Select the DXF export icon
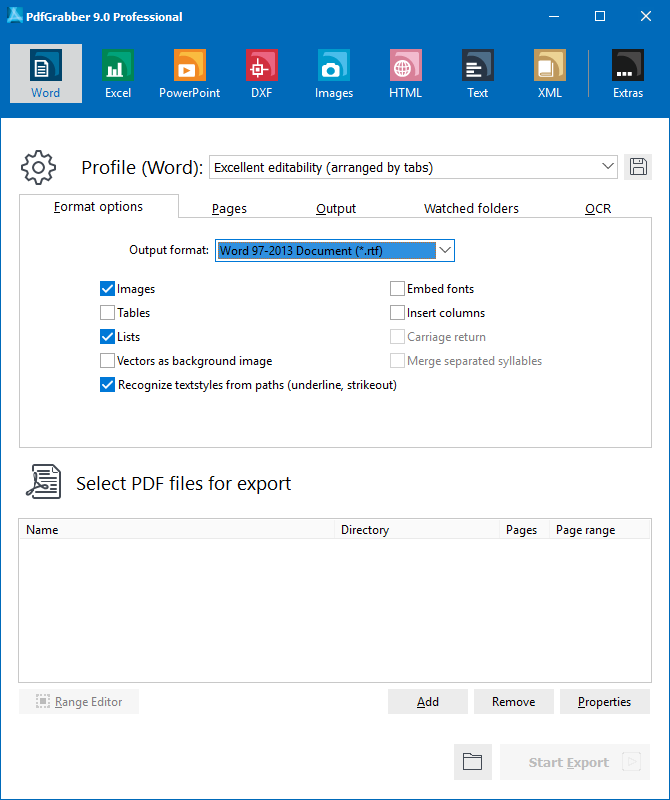 click(x=261, y=73)
